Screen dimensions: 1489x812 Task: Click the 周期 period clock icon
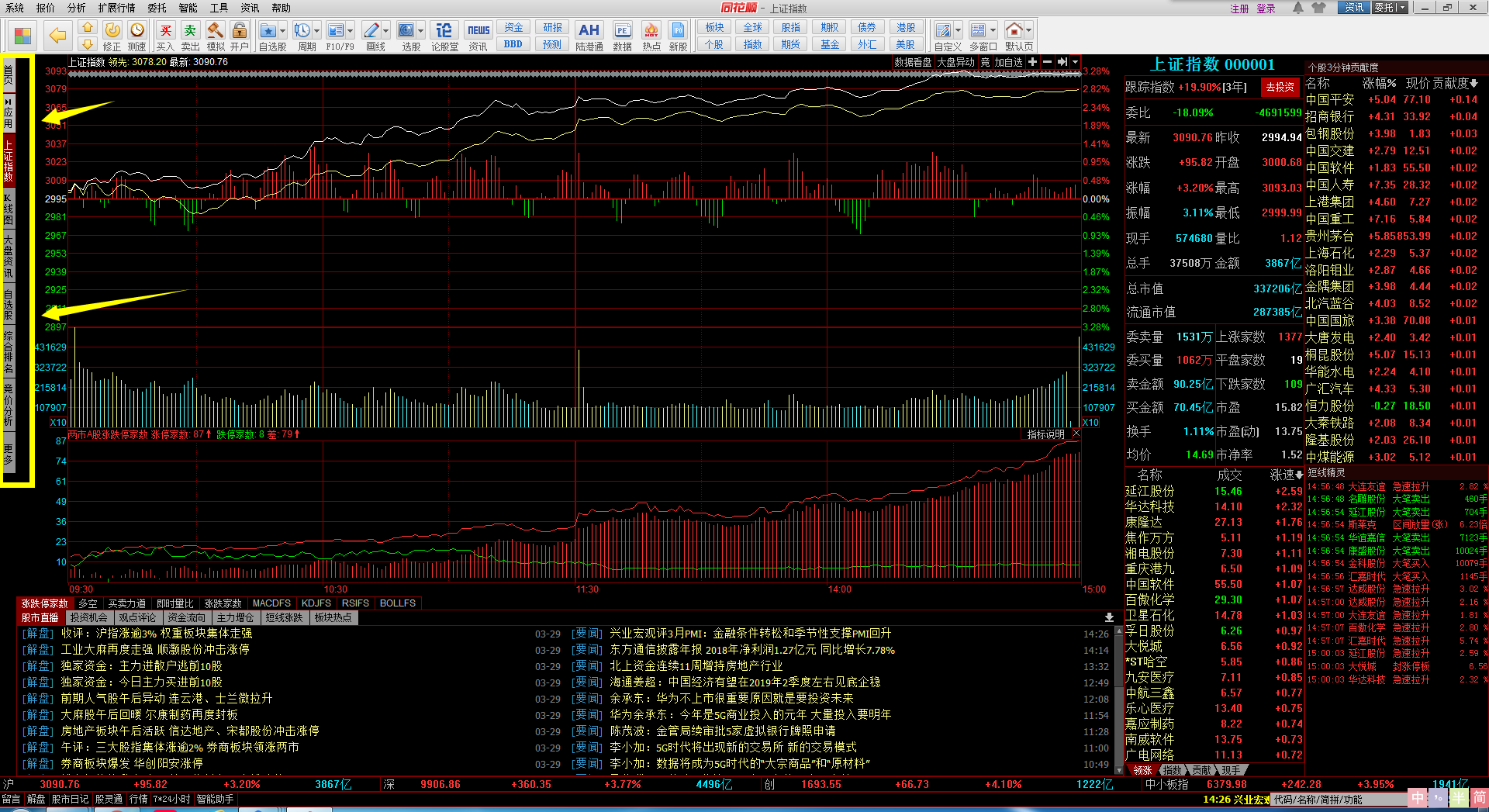coord(302,30)
